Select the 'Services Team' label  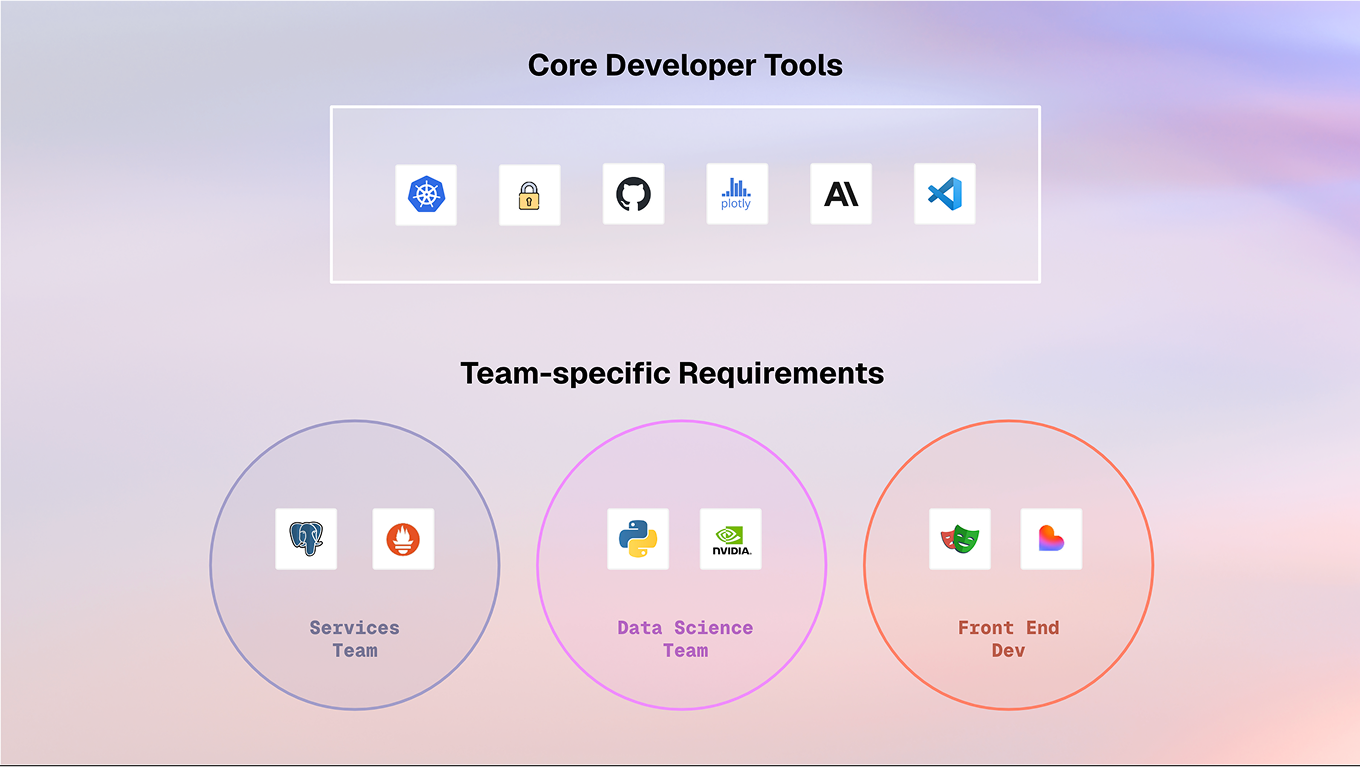(355, 639)
